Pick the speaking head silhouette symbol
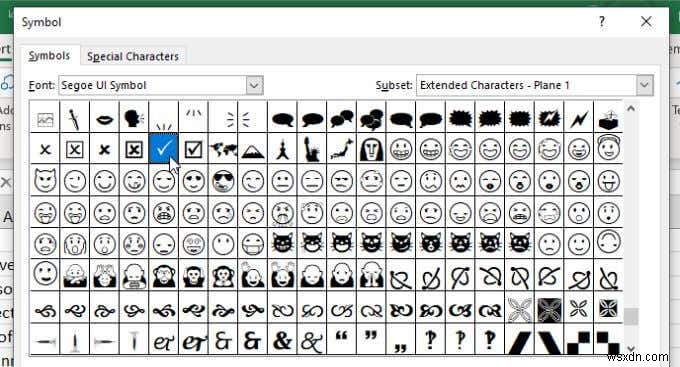680x367 pixels. (x=134, y=118)
